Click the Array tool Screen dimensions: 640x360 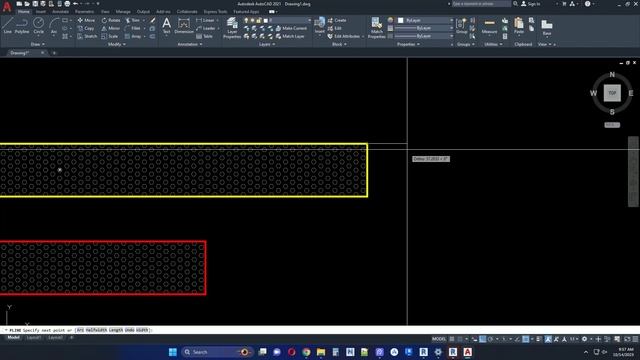[133, 36]
